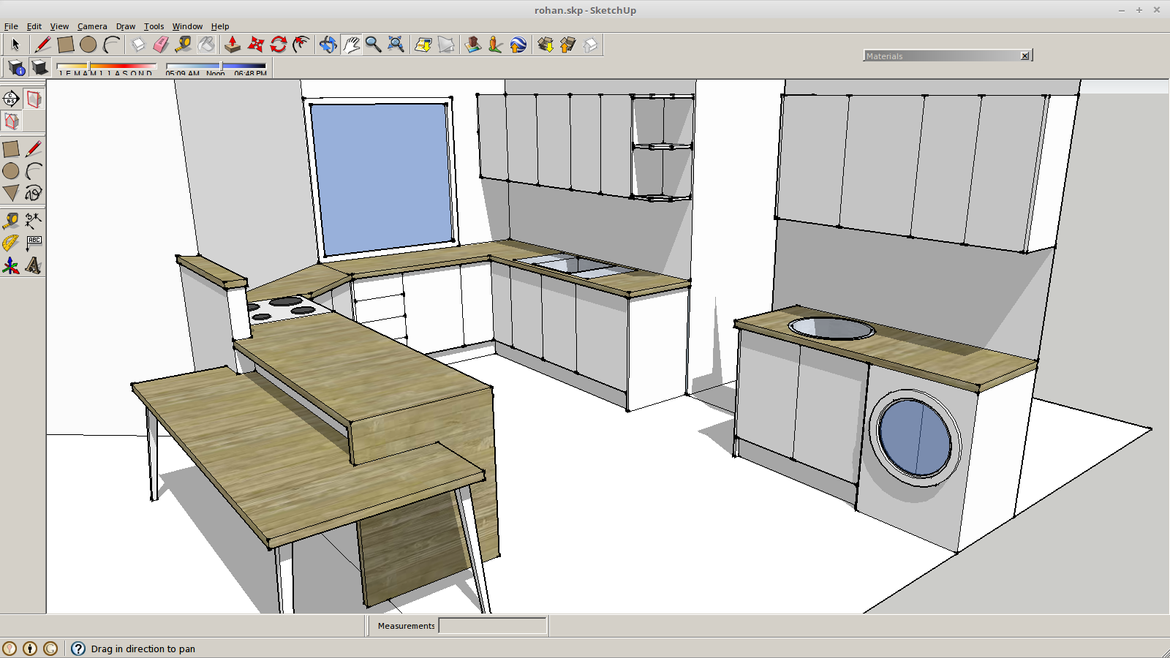Screen dimensions: 1170x658
Task: Activate the Protractor tool
Action: coord(10,243)
